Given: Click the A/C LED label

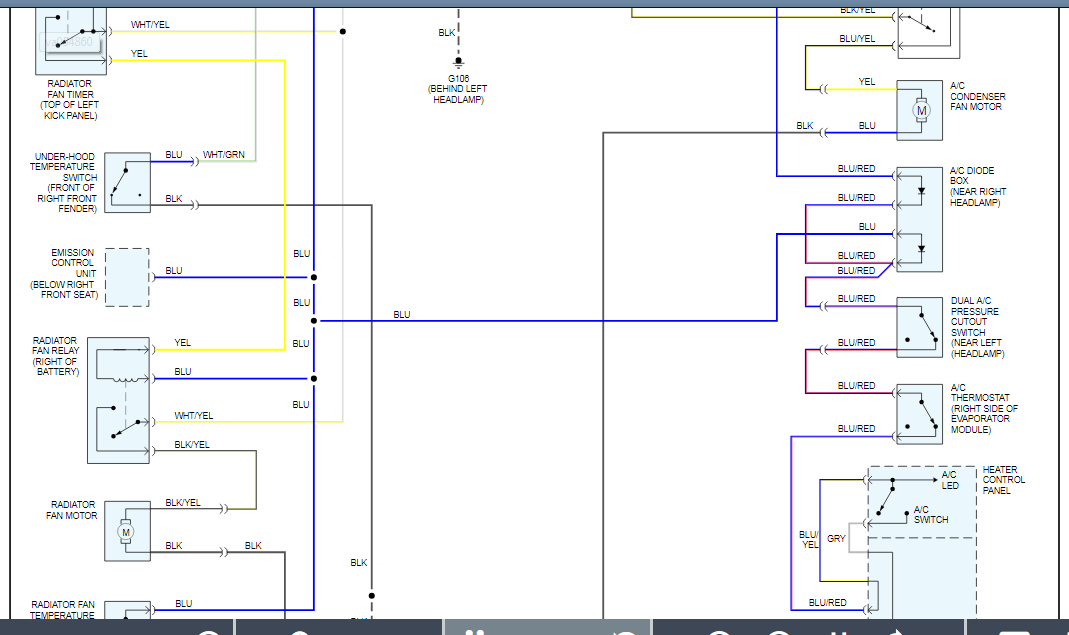Looking at the screenshot, I should point(950,480).
